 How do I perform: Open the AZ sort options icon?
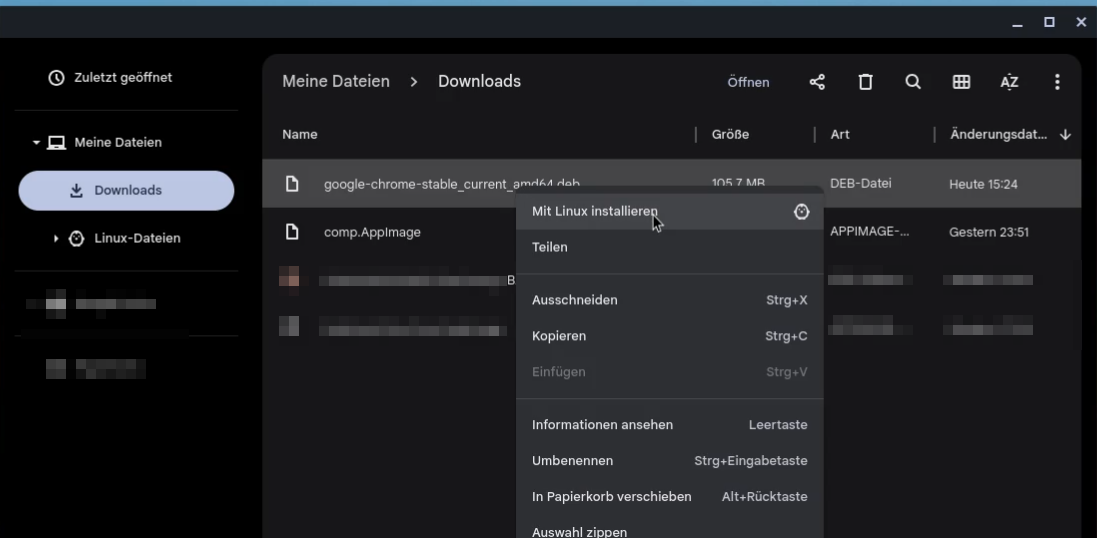point(1009,83)
